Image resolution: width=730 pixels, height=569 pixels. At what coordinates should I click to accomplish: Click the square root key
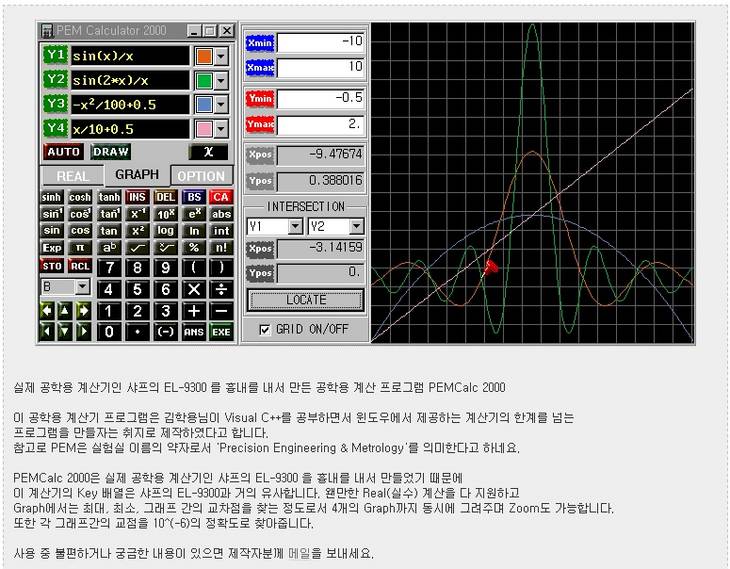click(137, 248)
